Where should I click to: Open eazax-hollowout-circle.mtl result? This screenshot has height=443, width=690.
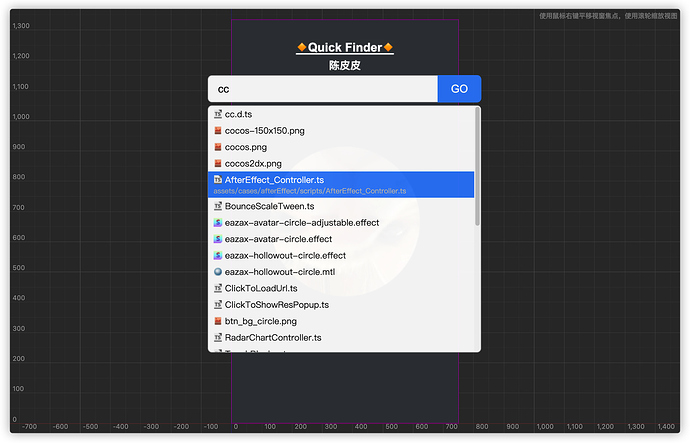(341, 272)
